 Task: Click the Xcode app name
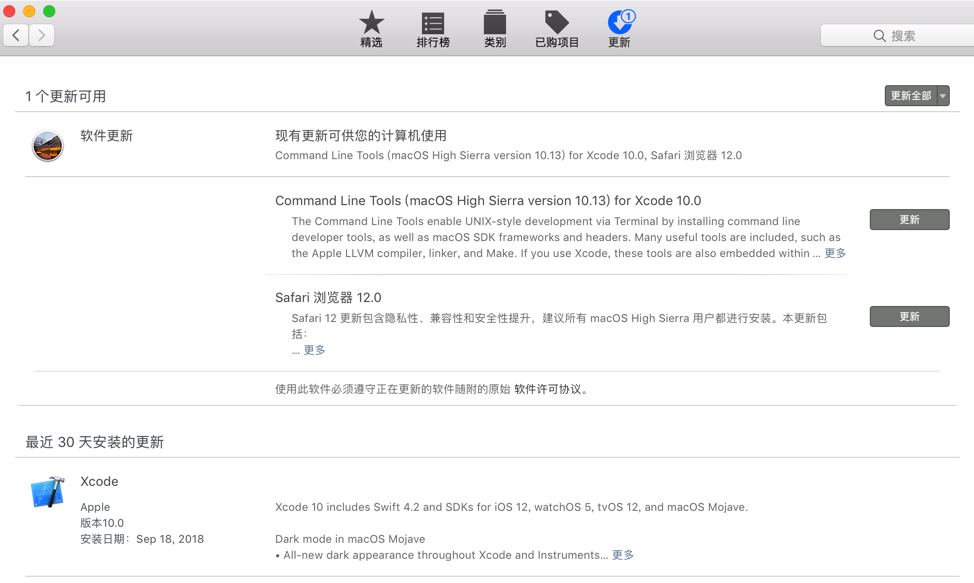99,481
